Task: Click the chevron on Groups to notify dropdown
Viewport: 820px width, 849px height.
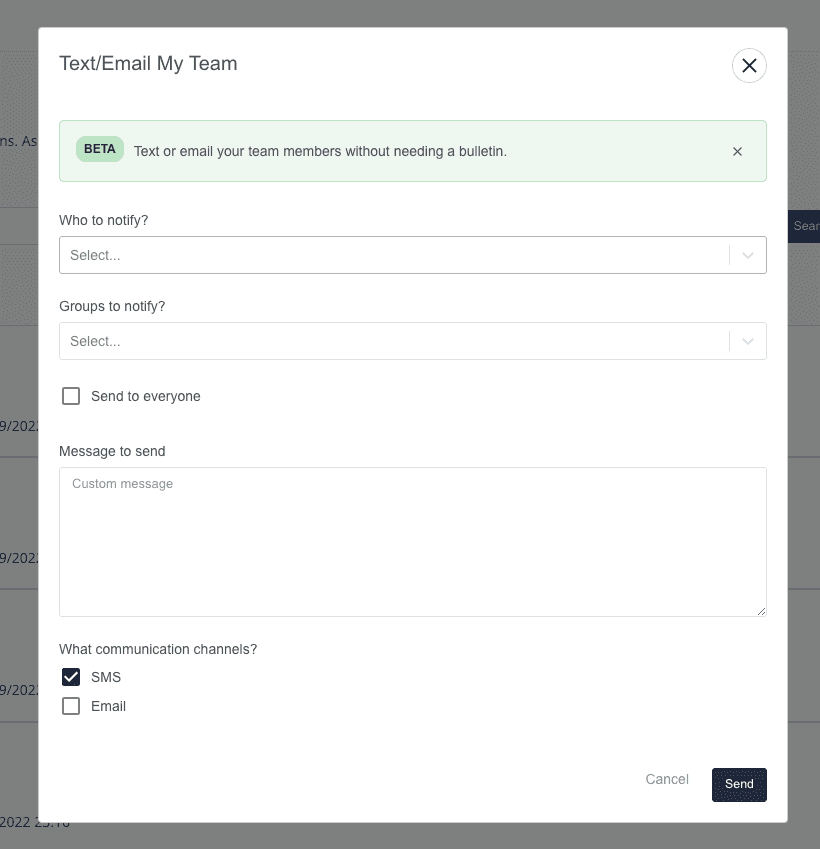Action: click(746, 341)
